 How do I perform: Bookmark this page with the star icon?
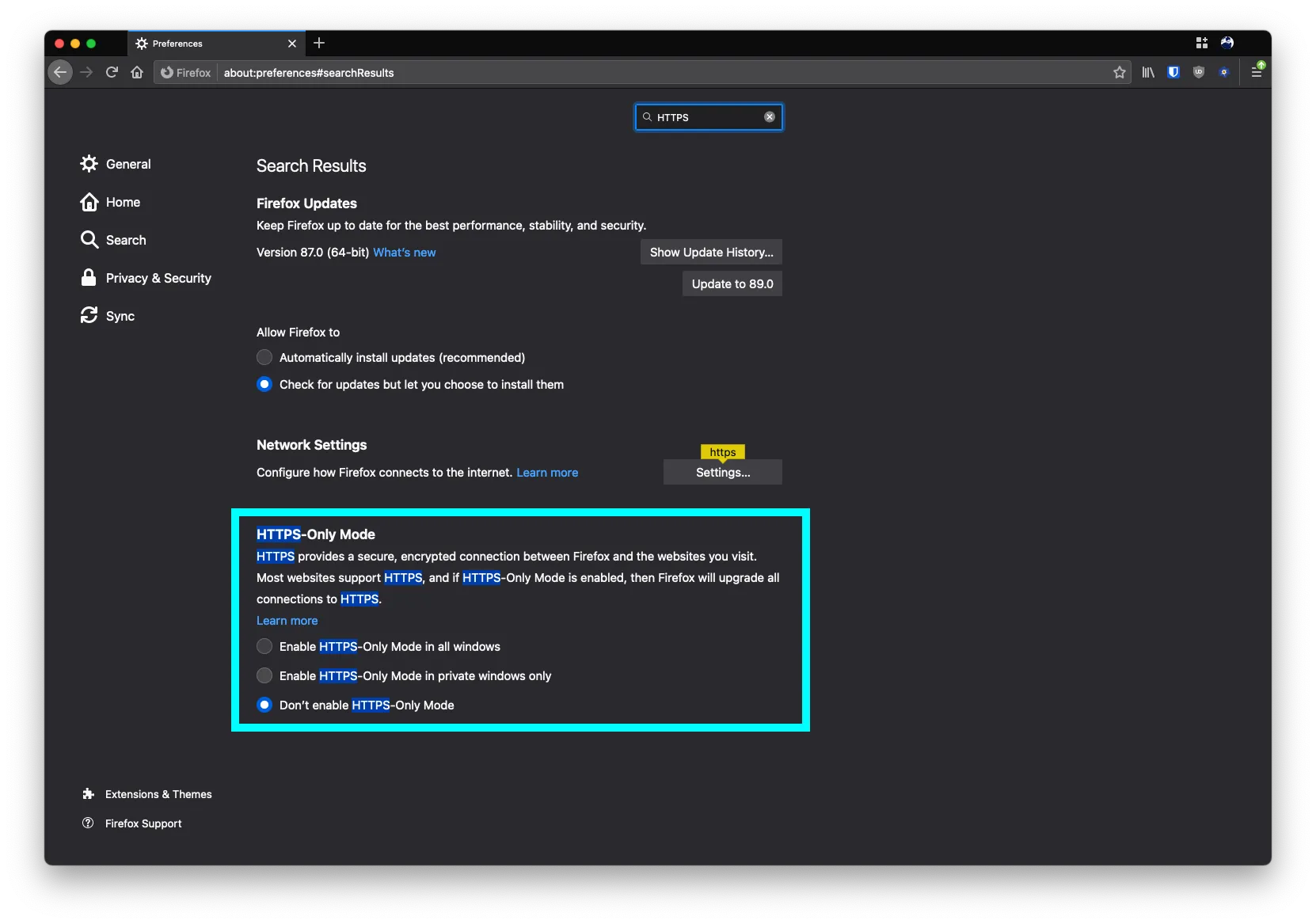(x=1119, y=72)
